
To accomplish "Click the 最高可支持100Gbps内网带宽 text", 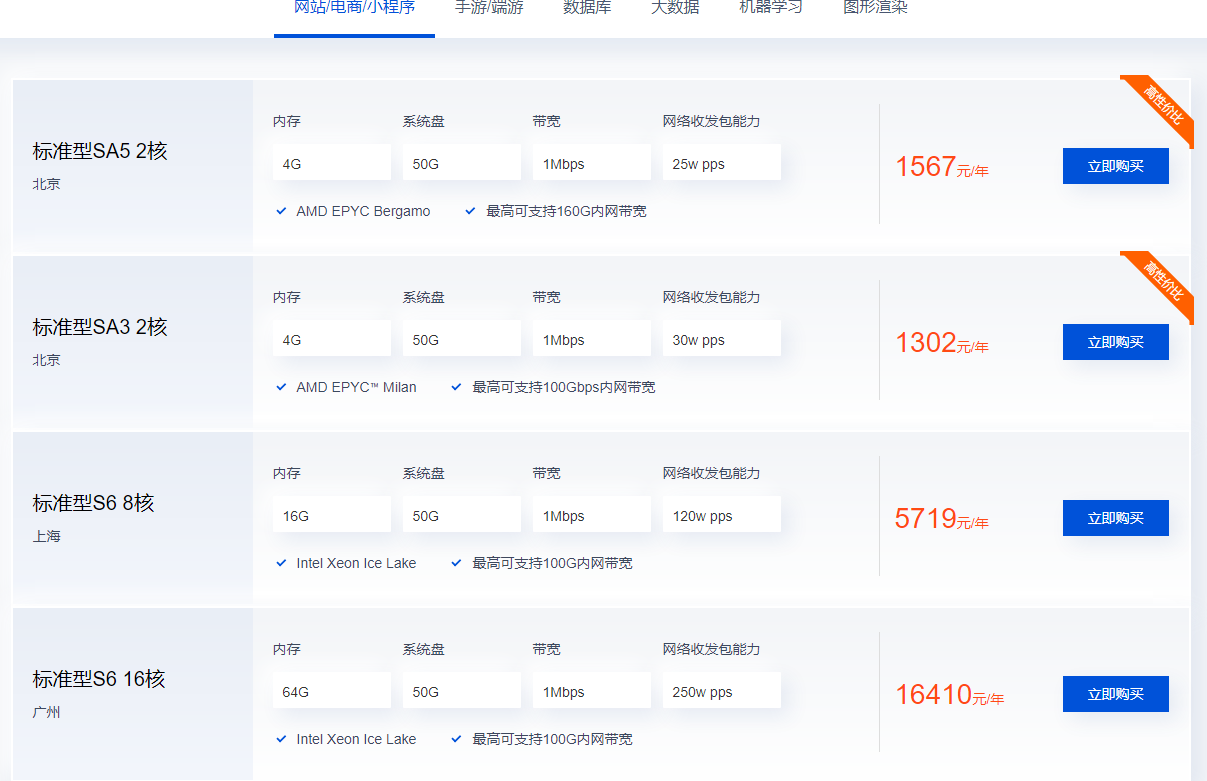I will click(x=564, y=387).
